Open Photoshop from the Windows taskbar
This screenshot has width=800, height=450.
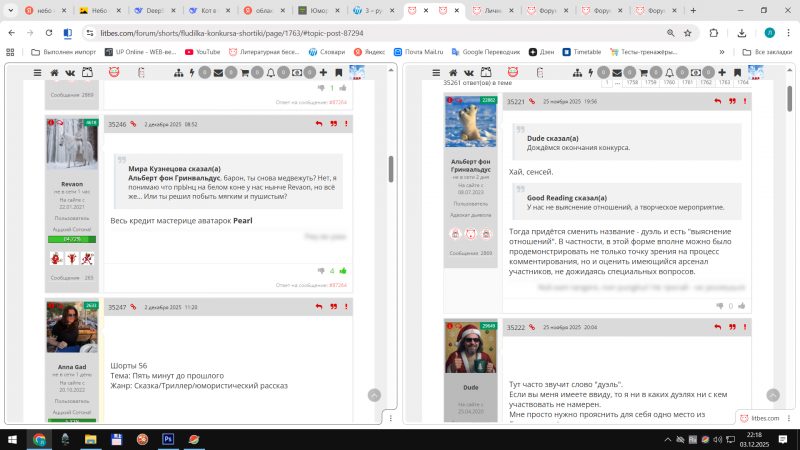168,439
